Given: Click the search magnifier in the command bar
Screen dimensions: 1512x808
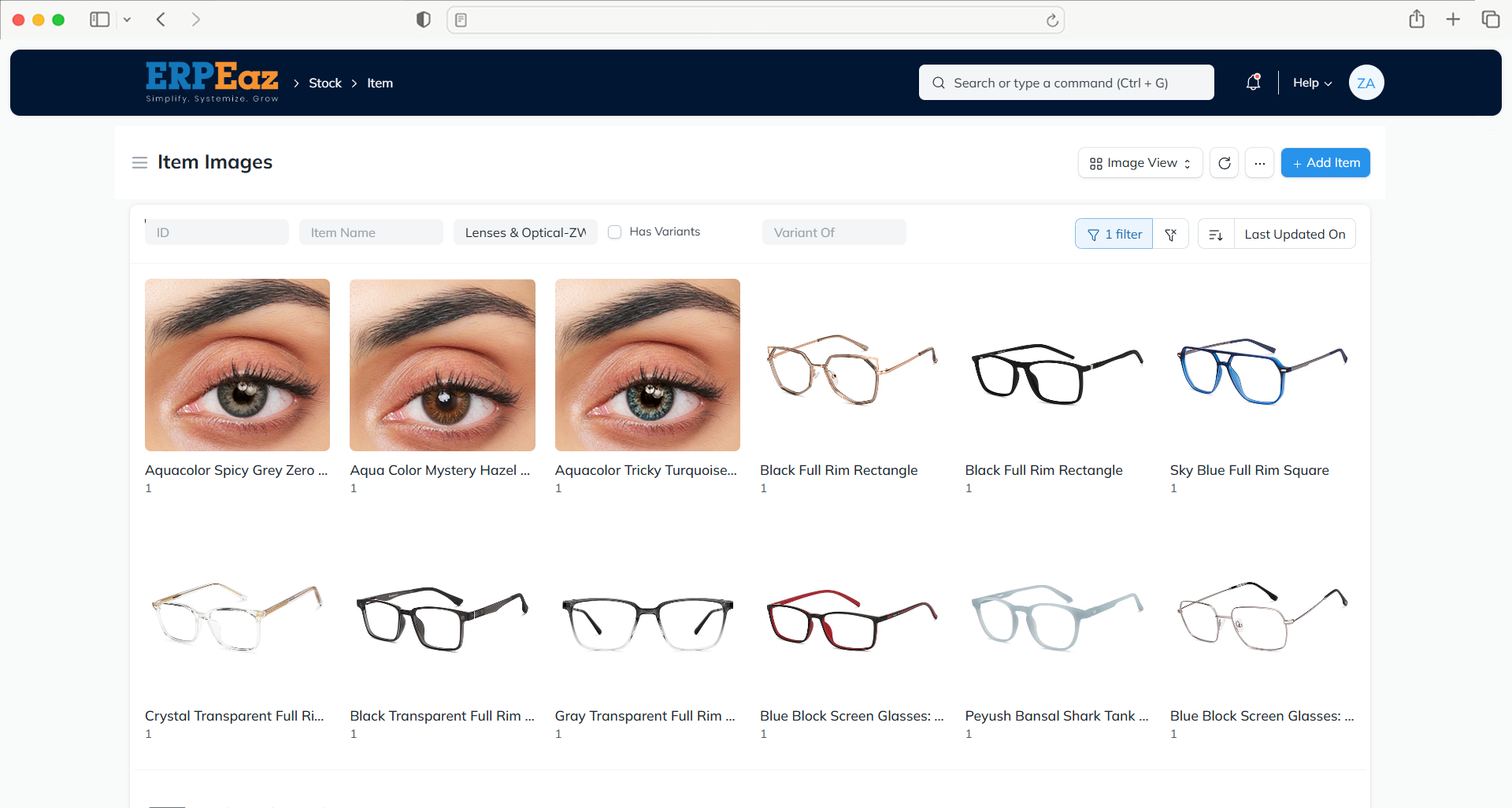Looking at the screenshot, I should point(938,82).
